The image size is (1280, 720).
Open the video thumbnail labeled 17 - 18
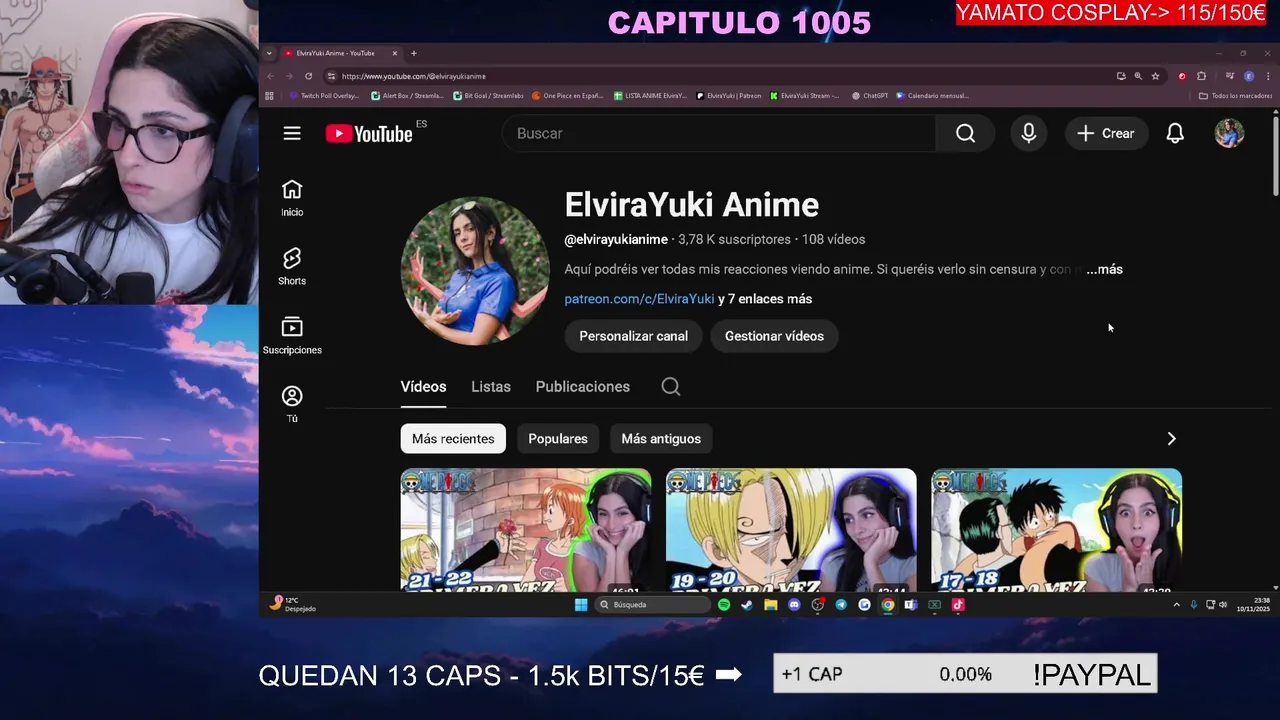[1057, 530]
